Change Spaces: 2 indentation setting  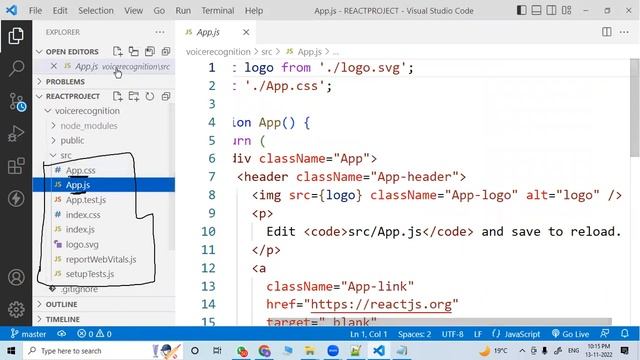pos(414,334)
